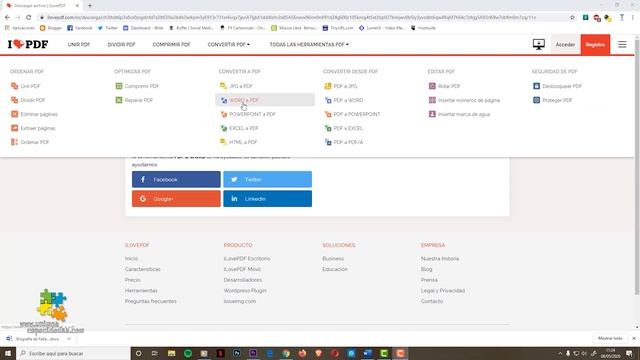Click the PDF a EXCEL icon
The width and height of the screenshot is (640, 360).
(328, 128)
